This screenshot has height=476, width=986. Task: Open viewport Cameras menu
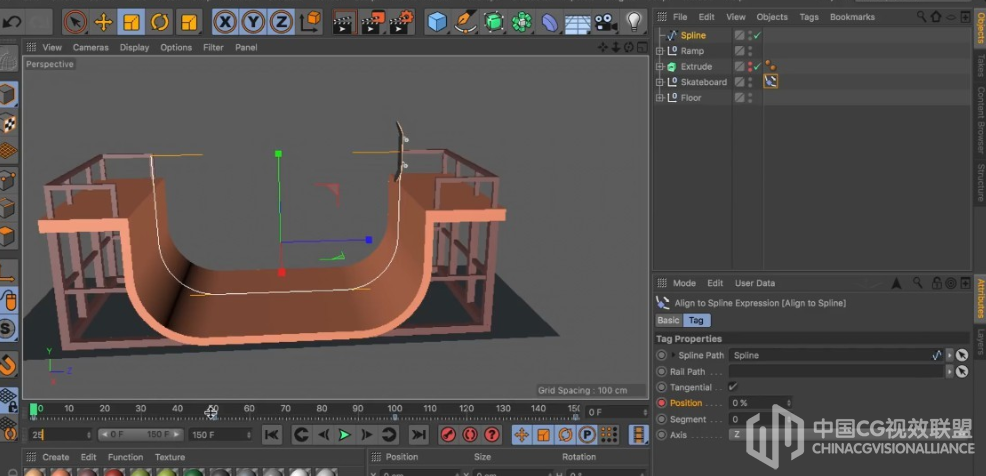pyautogui.click(x=91, y=47)
